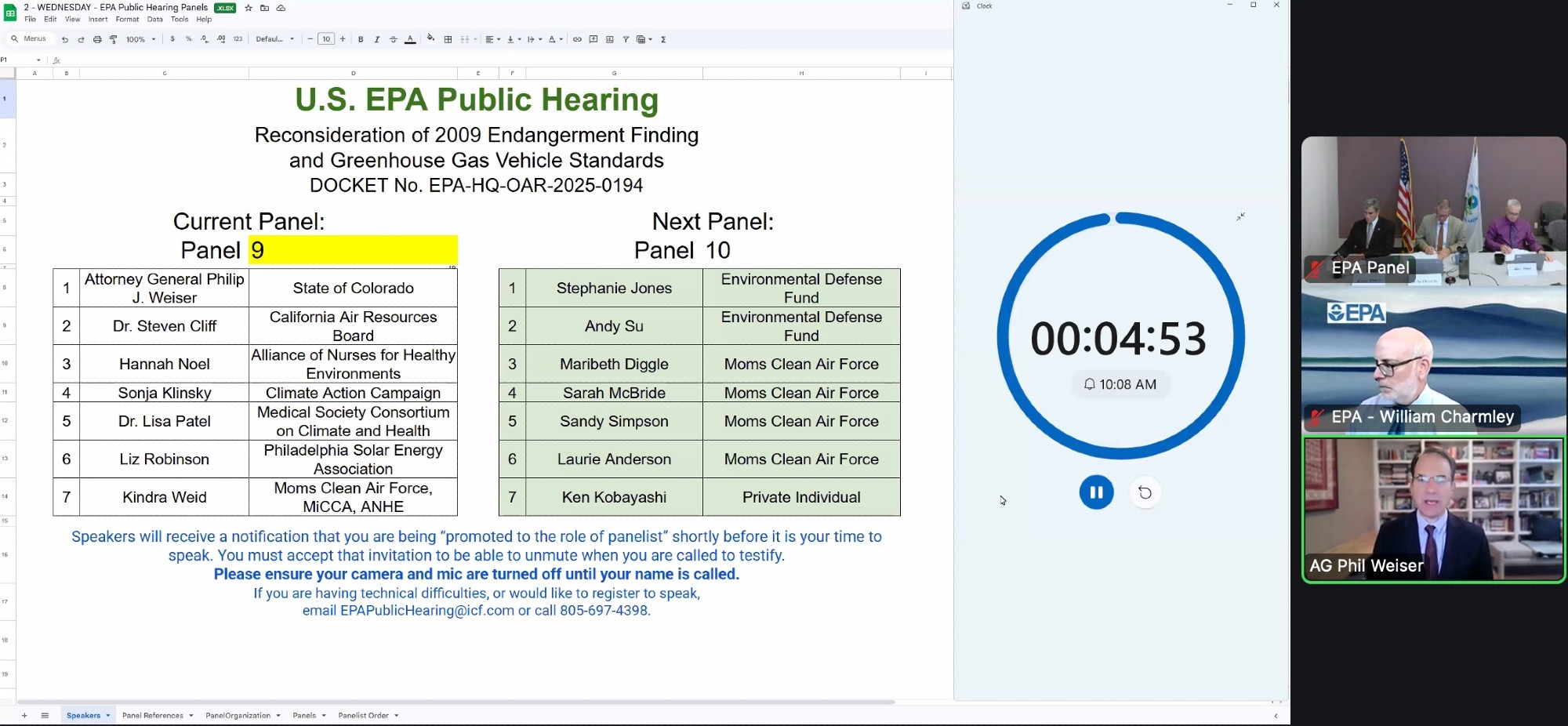Click the functions sigma icon

[x=663, y=39]
